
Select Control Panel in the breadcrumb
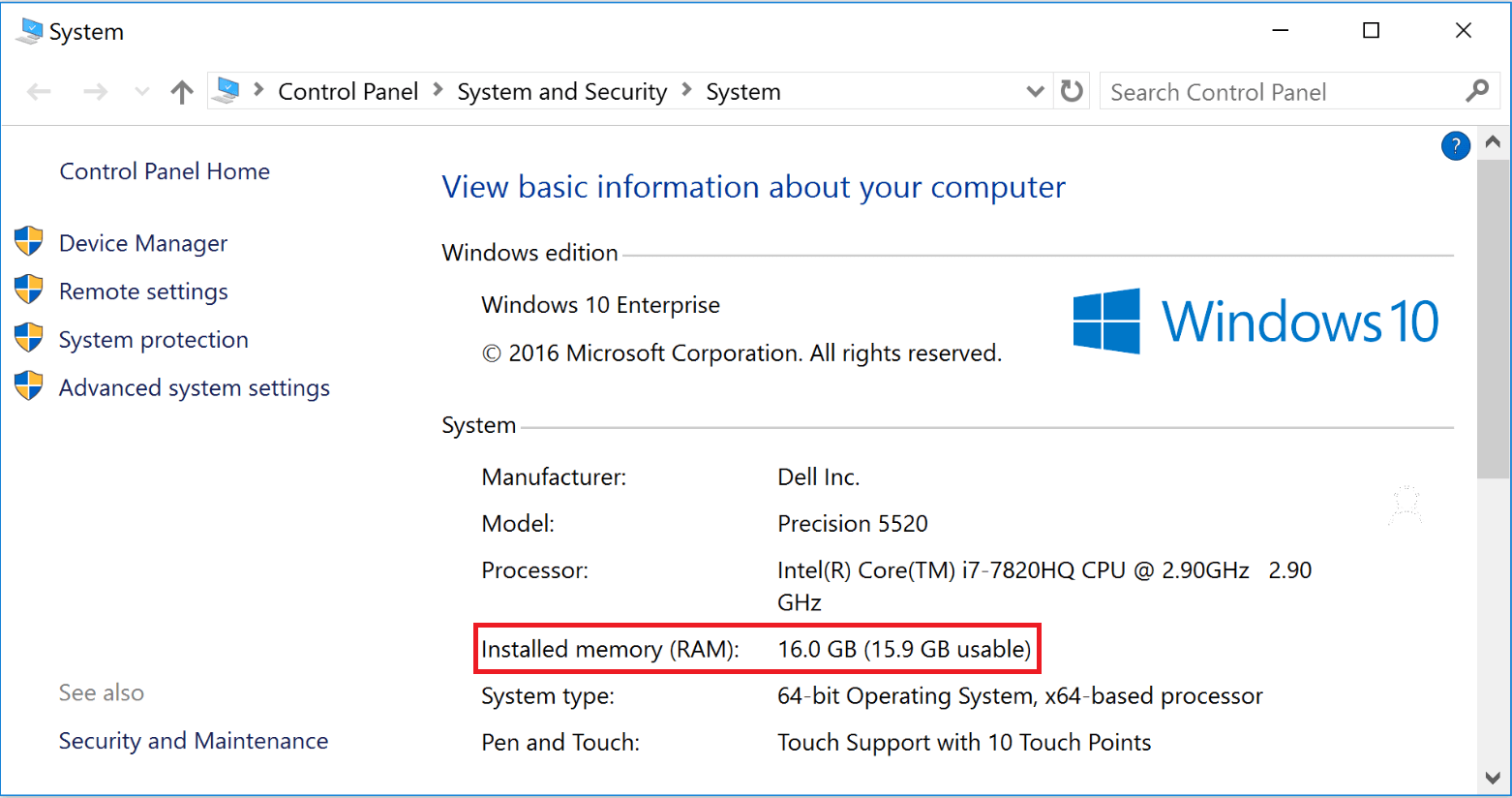tap(348, 91)
